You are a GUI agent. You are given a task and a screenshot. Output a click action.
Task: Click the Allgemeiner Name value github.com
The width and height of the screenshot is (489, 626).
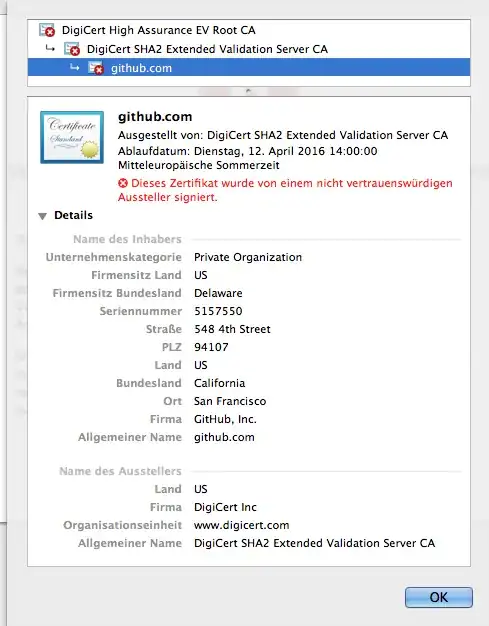[224, 437]
